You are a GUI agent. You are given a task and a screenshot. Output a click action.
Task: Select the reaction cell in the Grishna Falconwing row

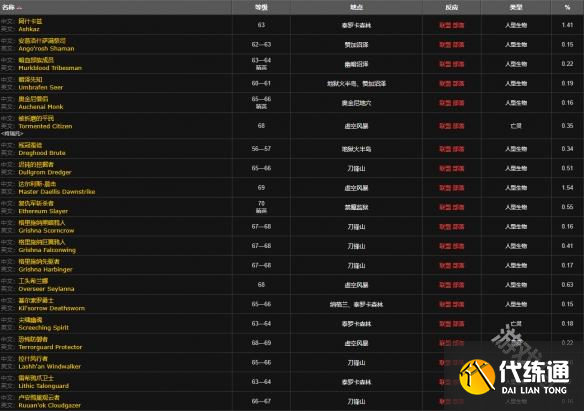[451, 246]
